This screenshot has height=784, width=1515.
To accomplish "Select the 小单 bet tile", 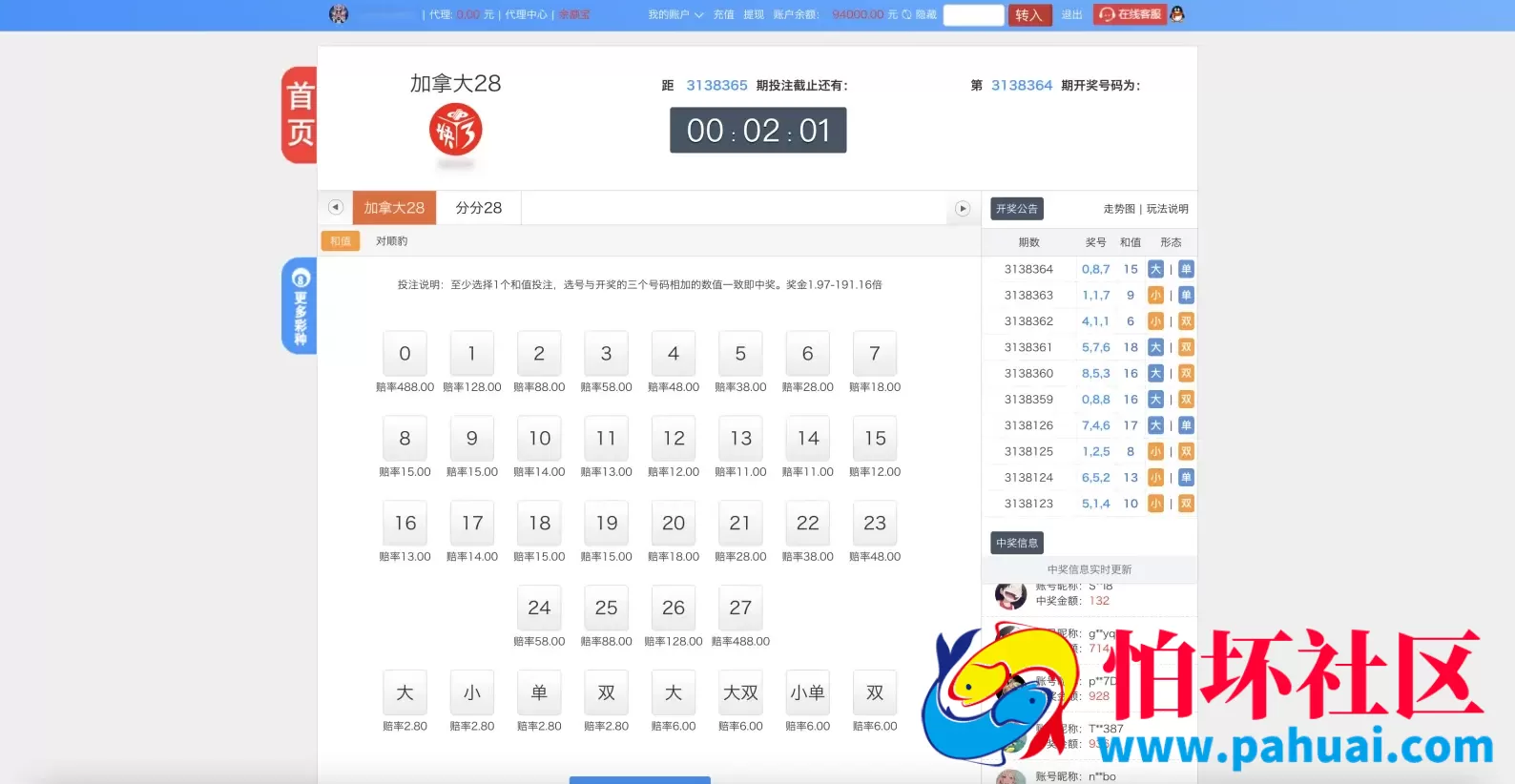I will tap(808, 693).
